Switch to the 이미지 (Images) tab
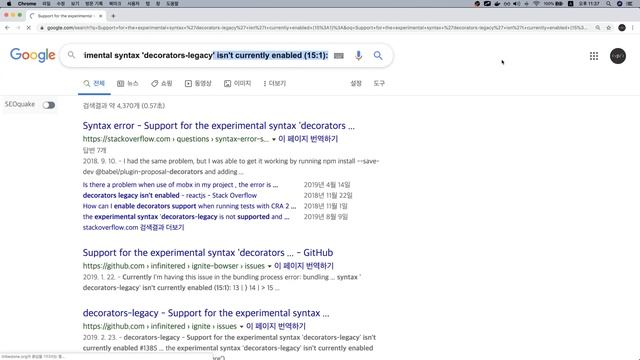This screenshot has height=360, width=640. pyautogui.click(x=238, y=83)
